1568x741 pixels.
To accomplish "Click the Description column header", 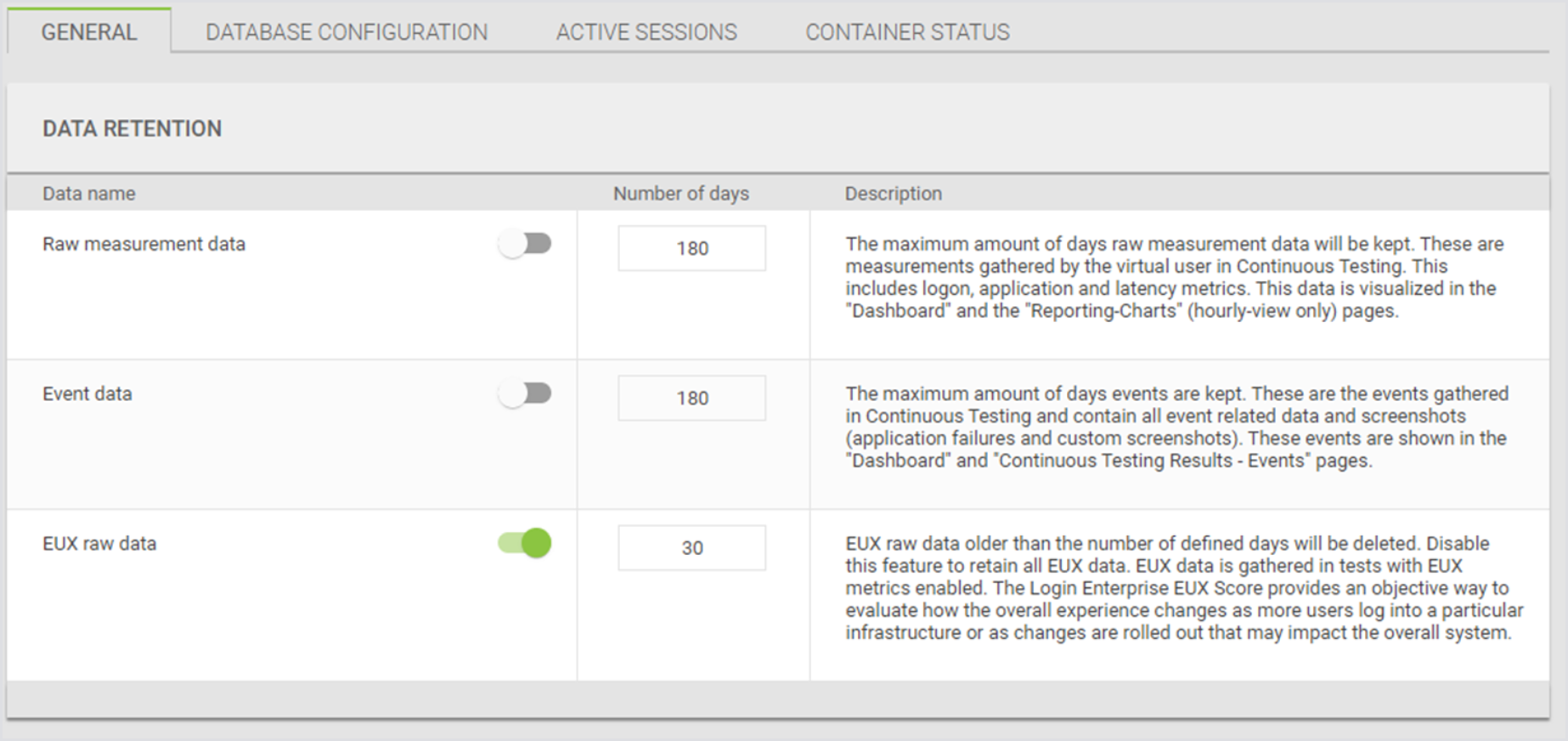I will (x=893, y=194).
